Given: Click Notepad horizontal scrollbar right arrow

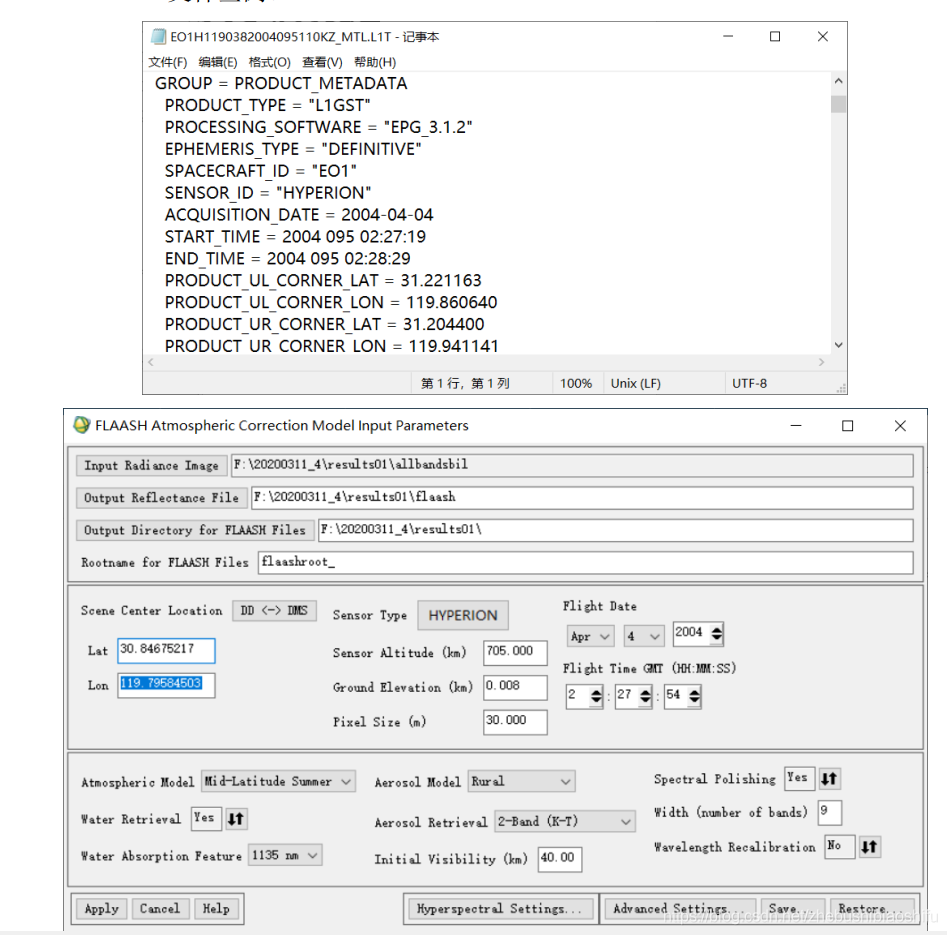Looking at the screenshot, I should [821, 362].
